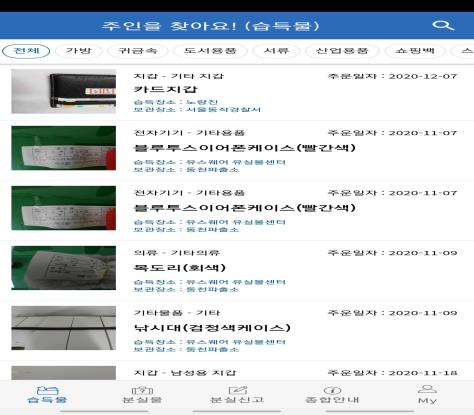474x415 pixels.
Task: Open the 지갑 - 남성용 지갑 listing
Action: pyautogui.click(x=237, y=372)
